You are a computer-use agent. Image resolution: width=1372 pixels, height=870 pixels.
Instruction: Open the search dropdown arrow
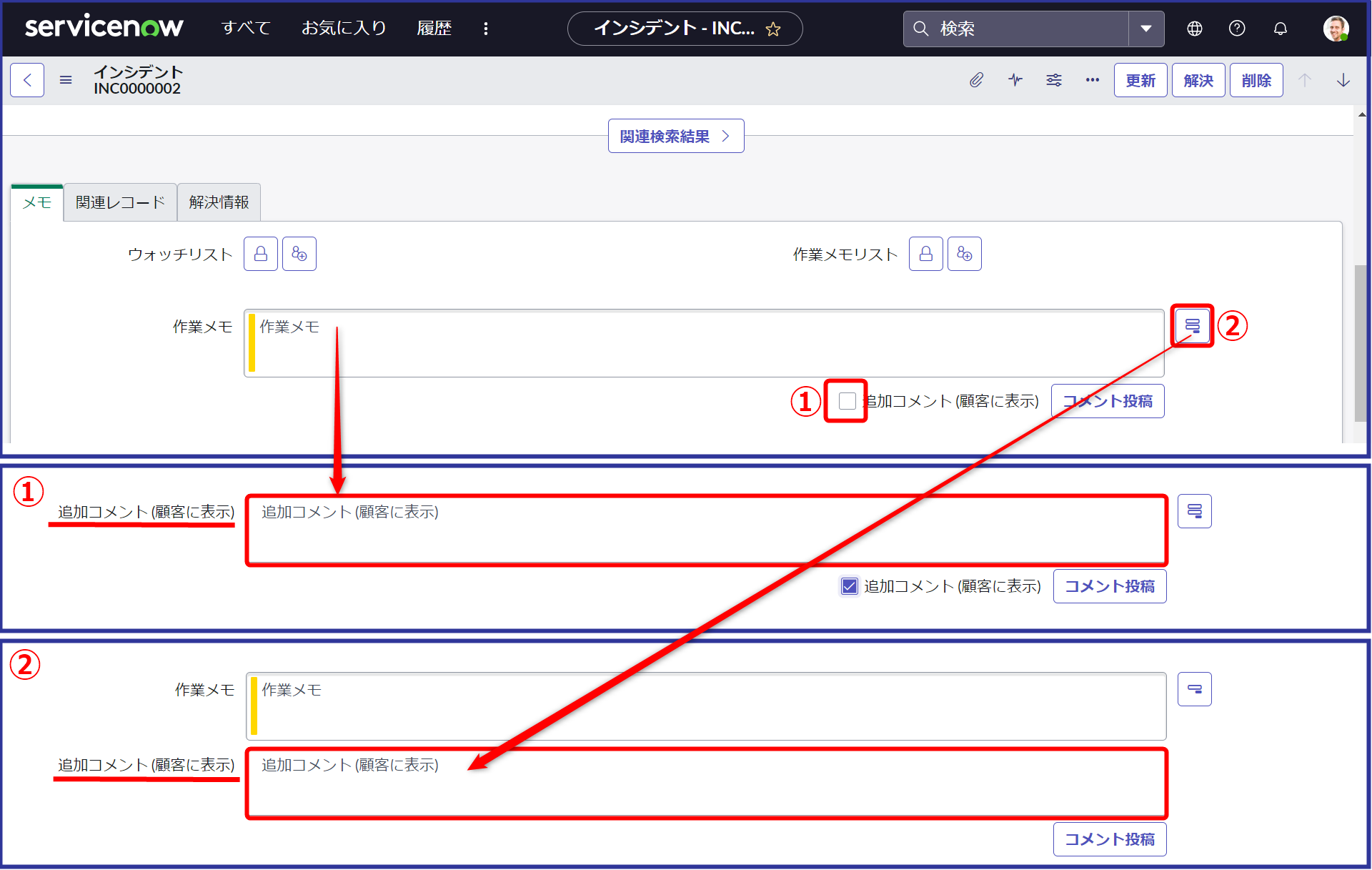(x=1147, y=29)
